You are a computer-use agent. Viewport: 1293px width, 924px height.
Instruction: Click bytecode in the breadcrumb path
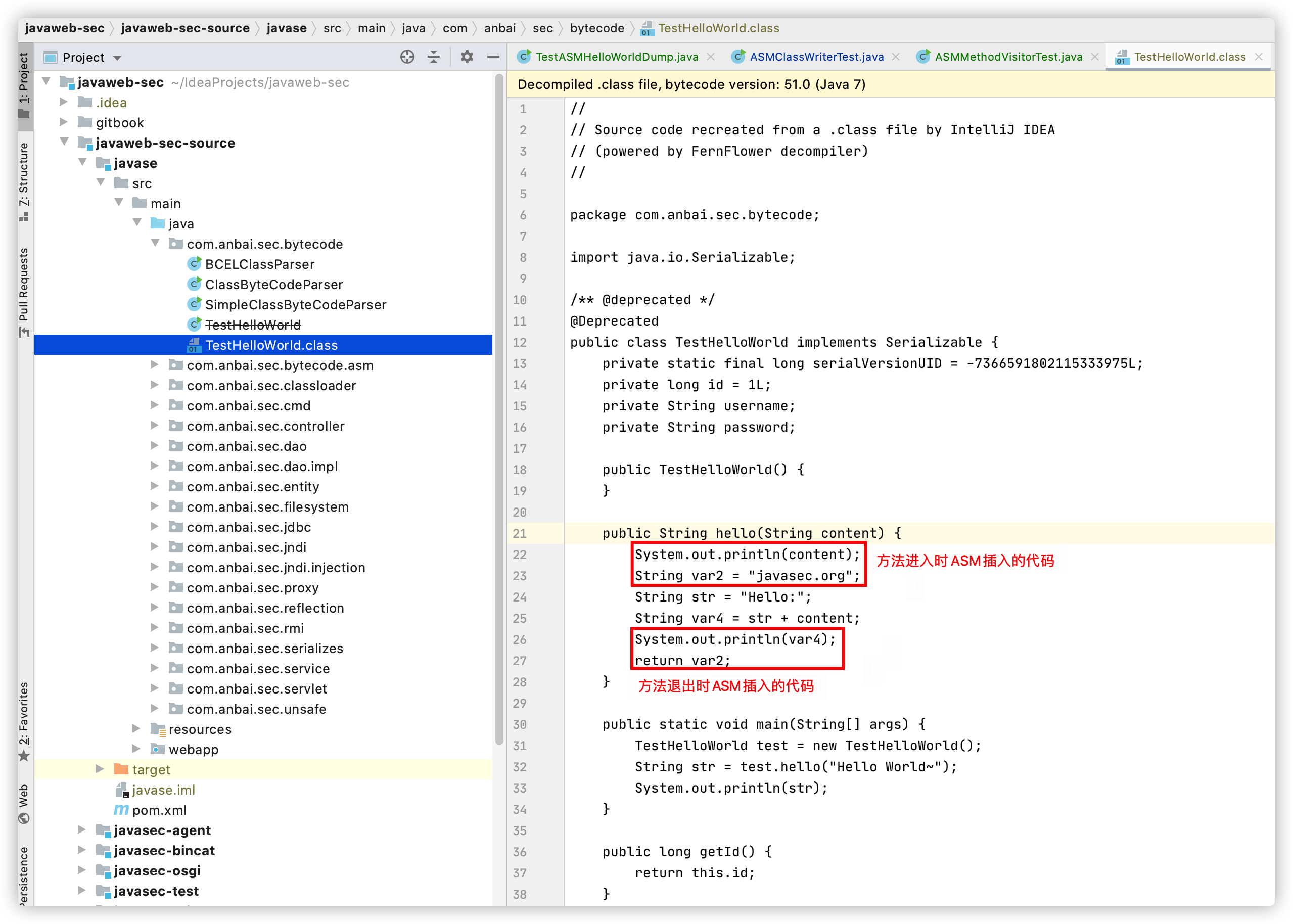597,28
